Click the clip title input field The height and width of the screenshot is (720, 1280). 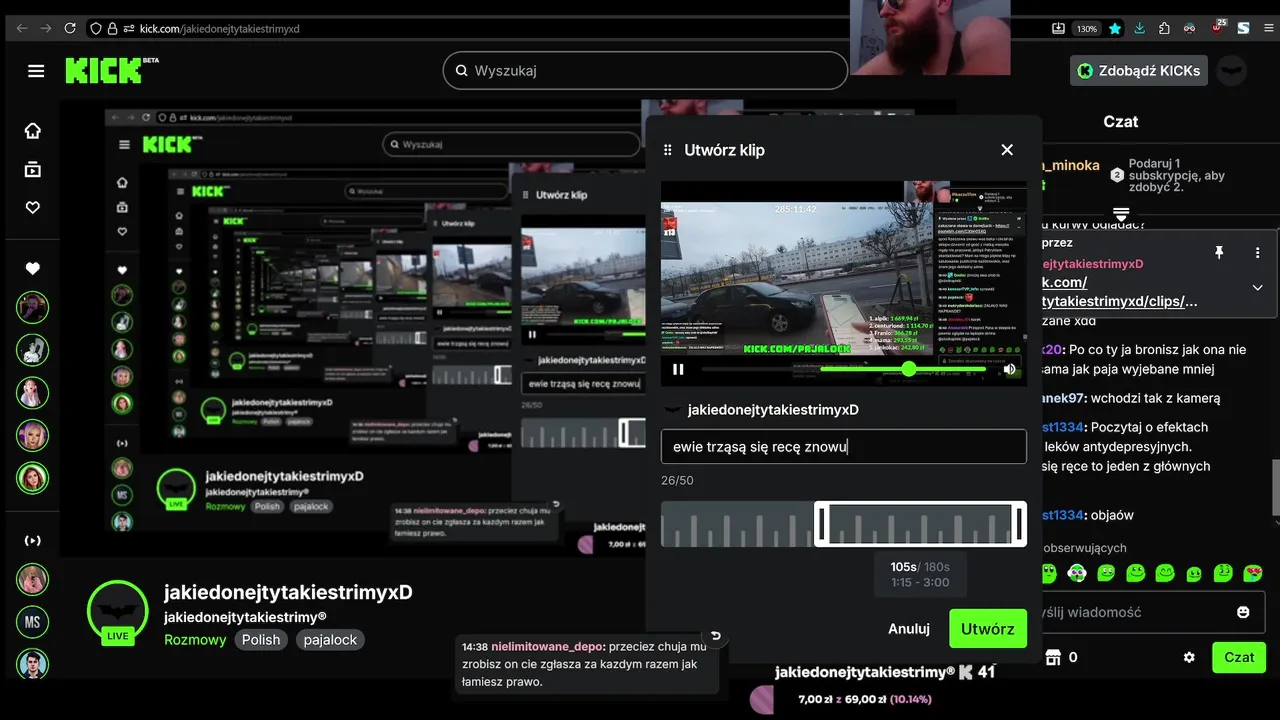tap(843, 447)
